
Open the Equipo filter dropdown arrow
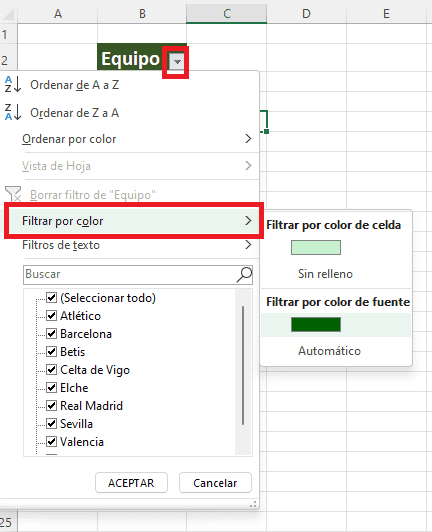(x=177, y=62)
